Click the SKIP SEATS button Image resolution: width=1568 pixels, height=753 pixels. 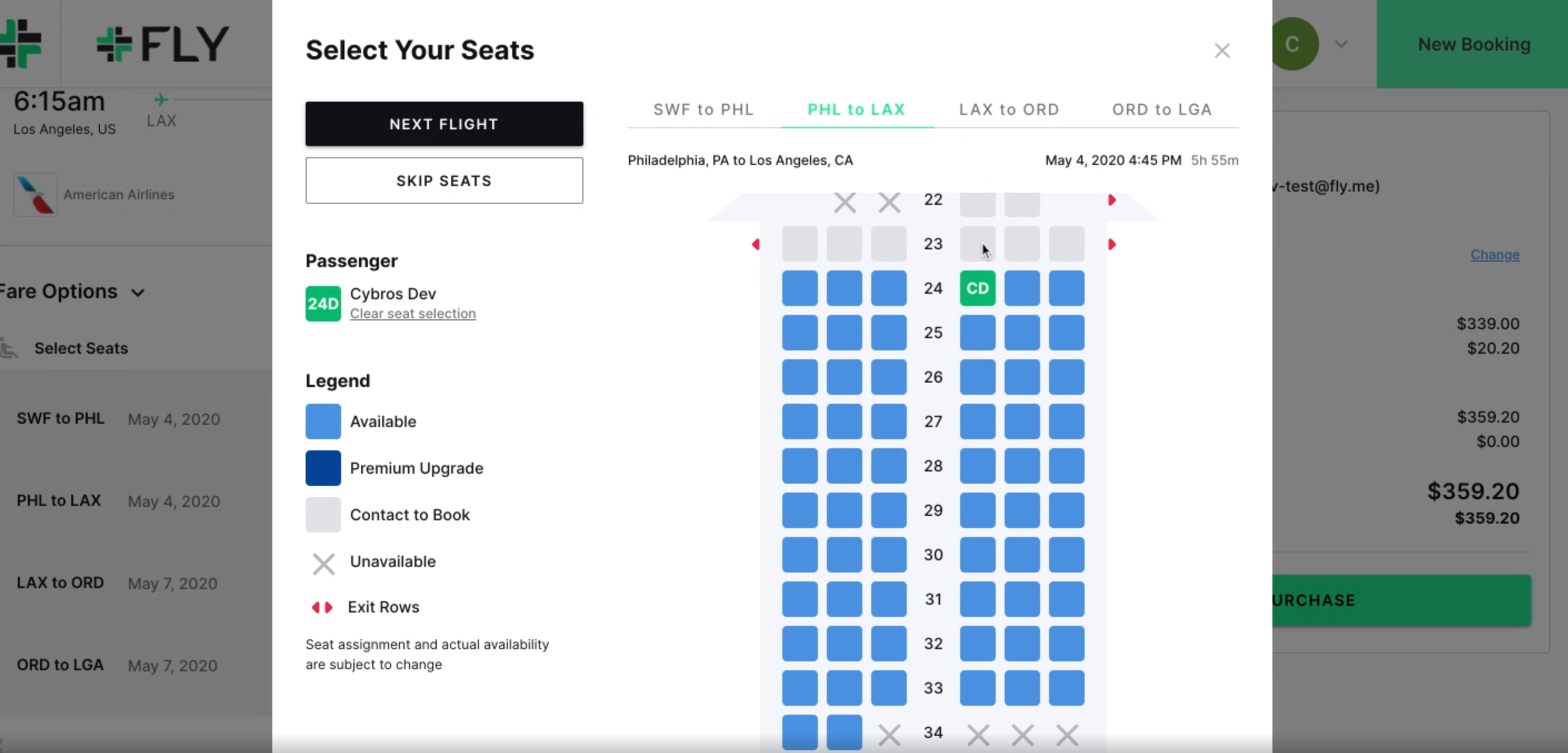pyautogui.click(x=445, y=180)
